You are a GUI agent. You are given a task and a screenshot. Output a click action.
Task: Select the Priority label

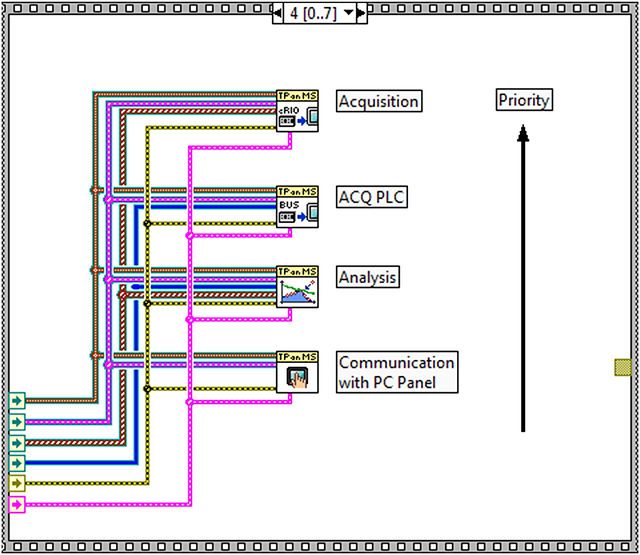(x=524, y=100)
